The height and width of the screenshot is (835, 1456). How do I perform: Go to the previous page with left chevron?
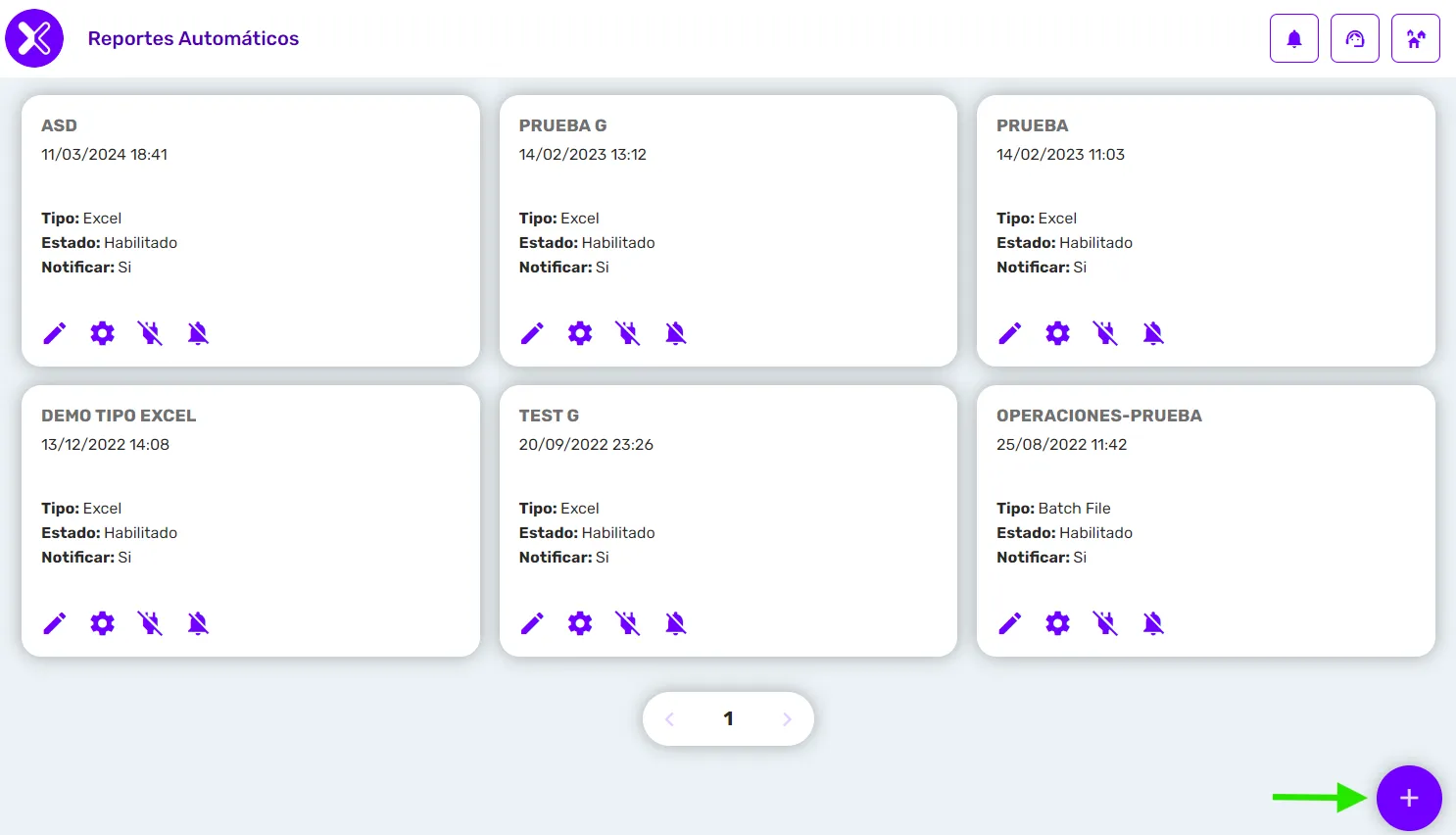pyautogui.click(x=670, y=718)
